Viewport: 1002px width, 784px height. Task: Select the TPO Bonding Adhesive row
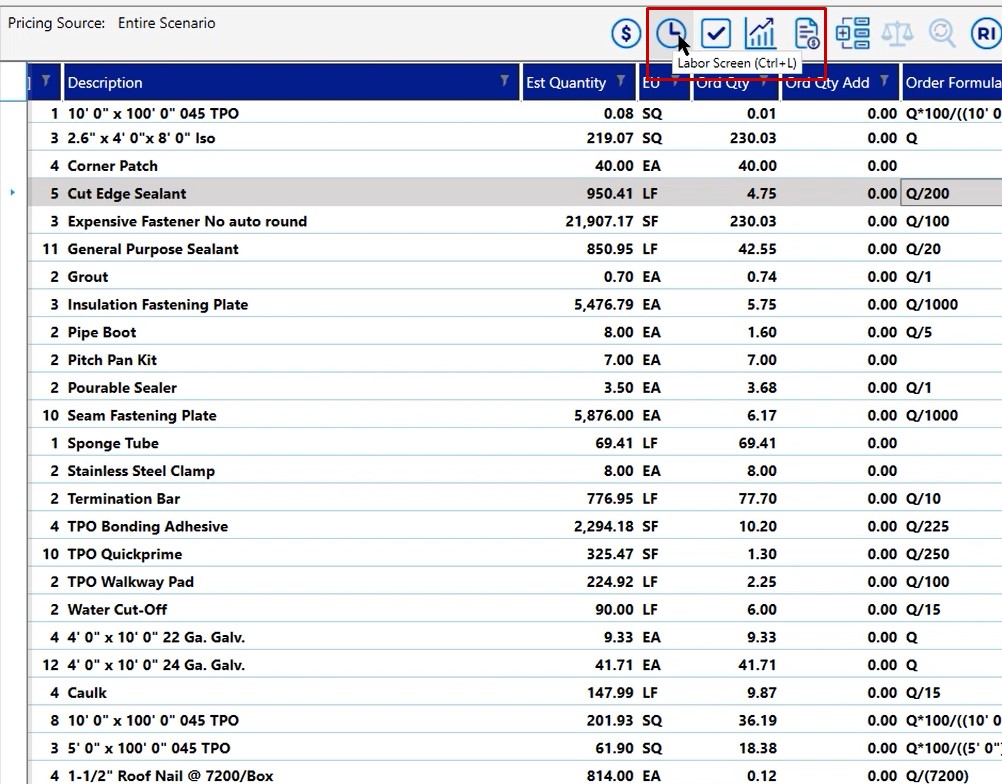pyautogui.click(x=148, y=527)
